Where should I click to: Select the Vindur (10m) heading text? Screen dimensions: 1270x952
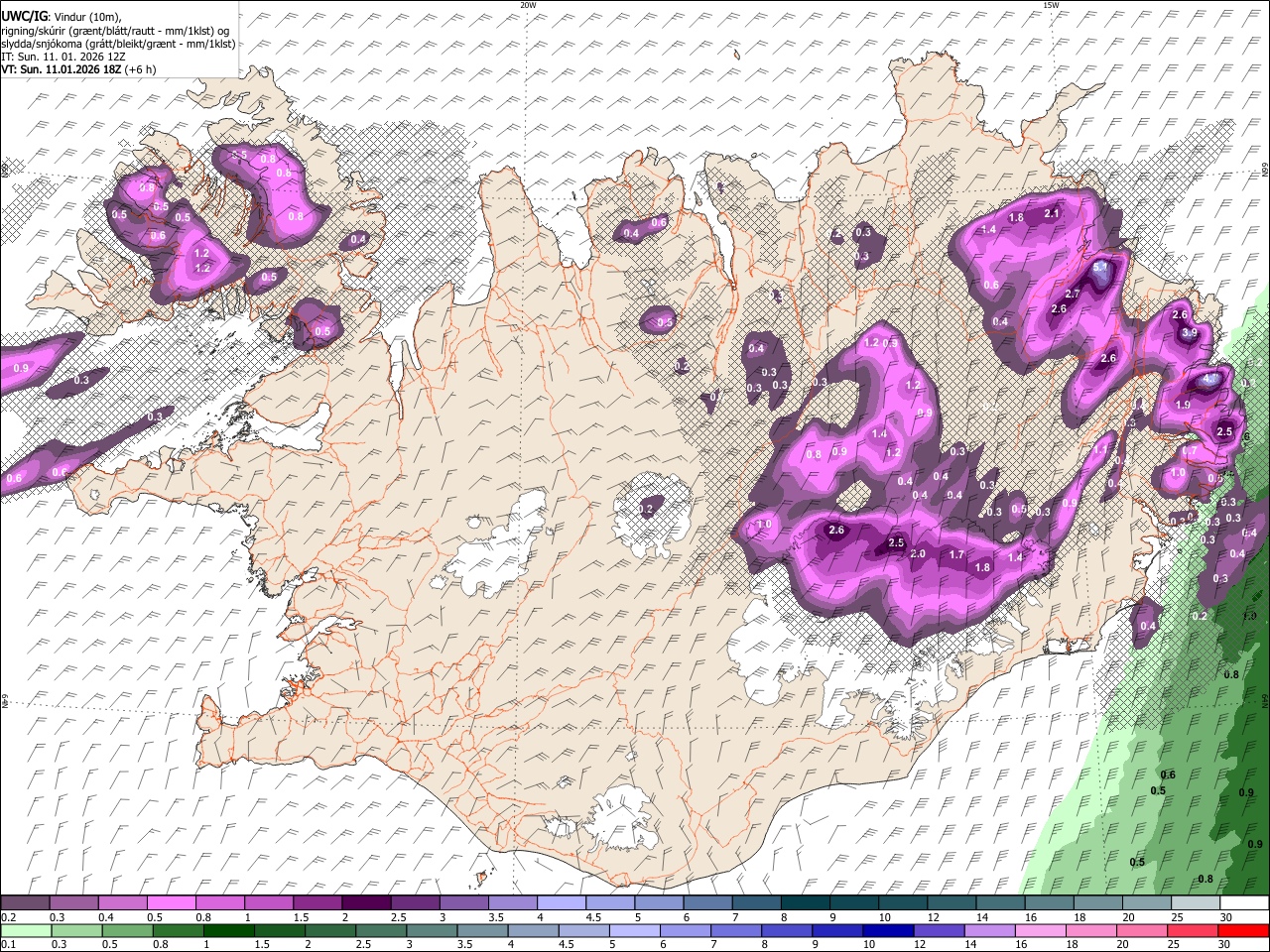tap(85, 17)
